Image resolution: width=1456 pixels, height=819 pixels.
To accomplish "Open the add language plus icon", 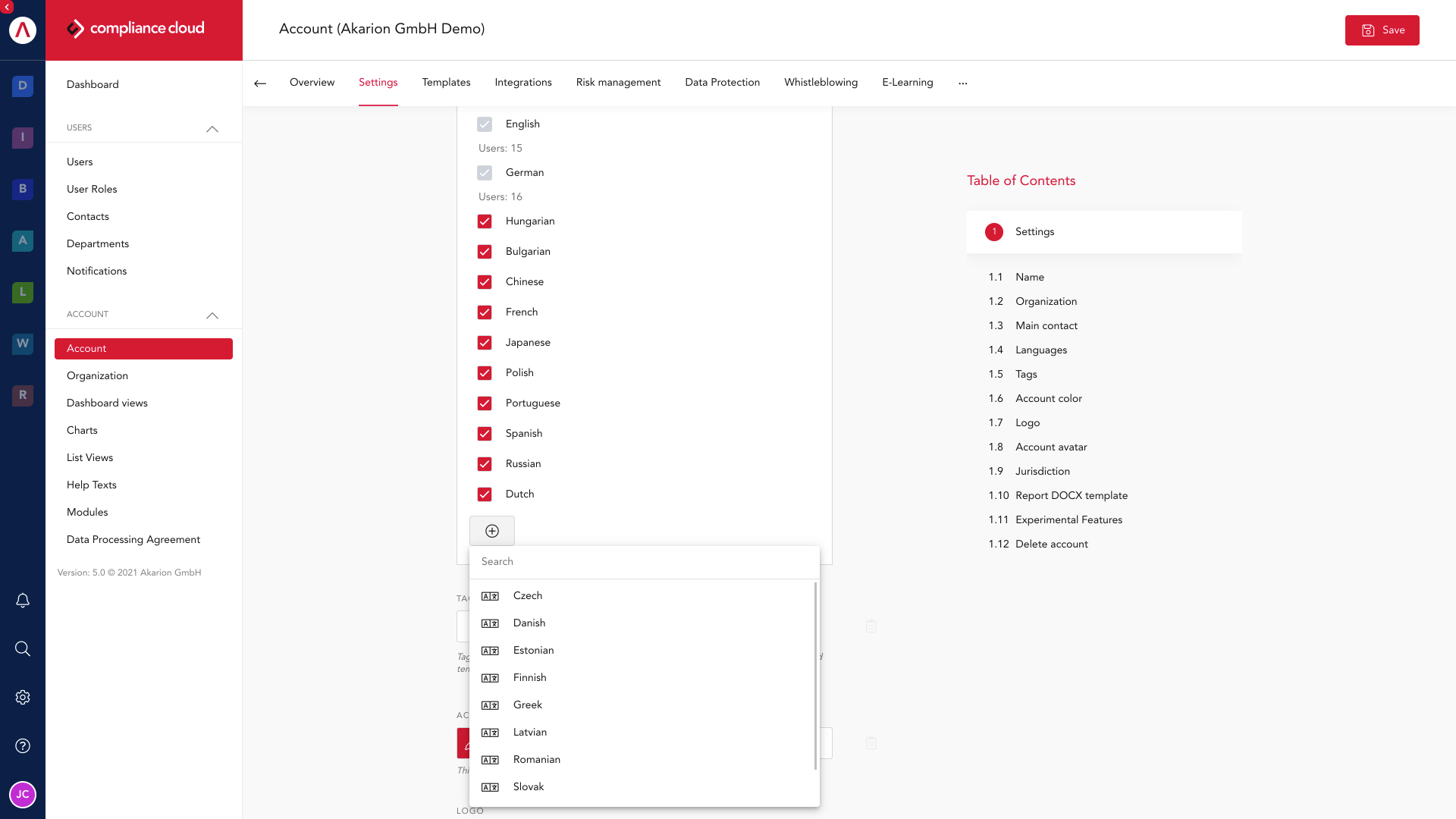I will (491, 531).
